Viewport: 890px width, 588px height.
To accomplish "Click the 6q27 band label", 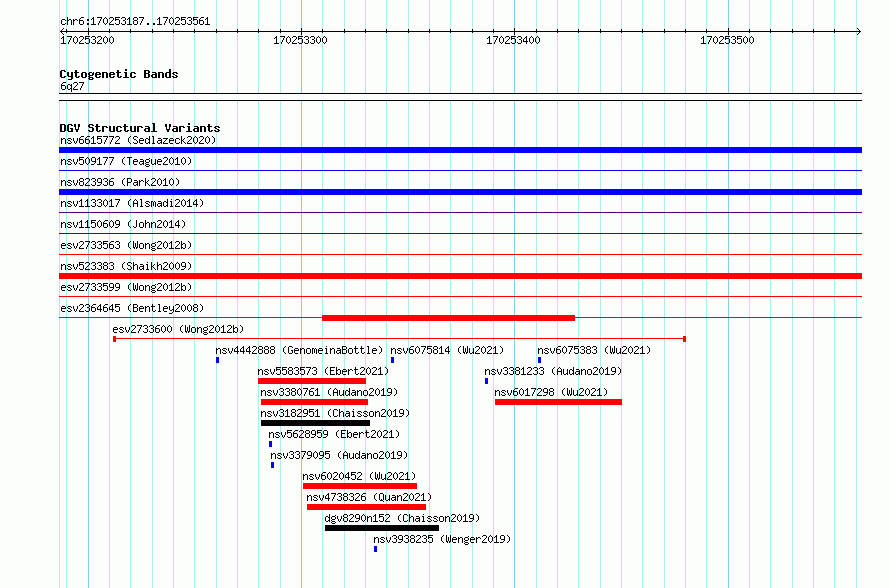I will [x=72, y=86].
